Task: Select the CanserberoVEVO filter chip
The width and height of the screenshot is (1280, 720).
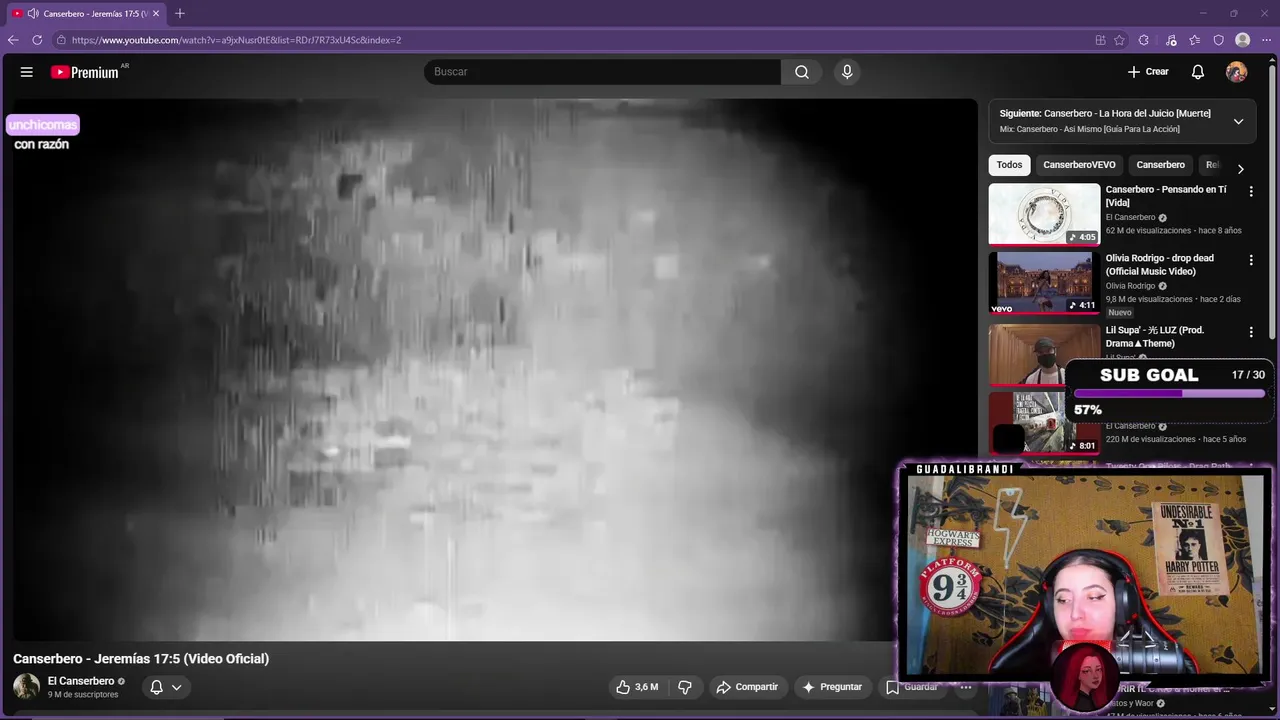Action: point(1079,165)
